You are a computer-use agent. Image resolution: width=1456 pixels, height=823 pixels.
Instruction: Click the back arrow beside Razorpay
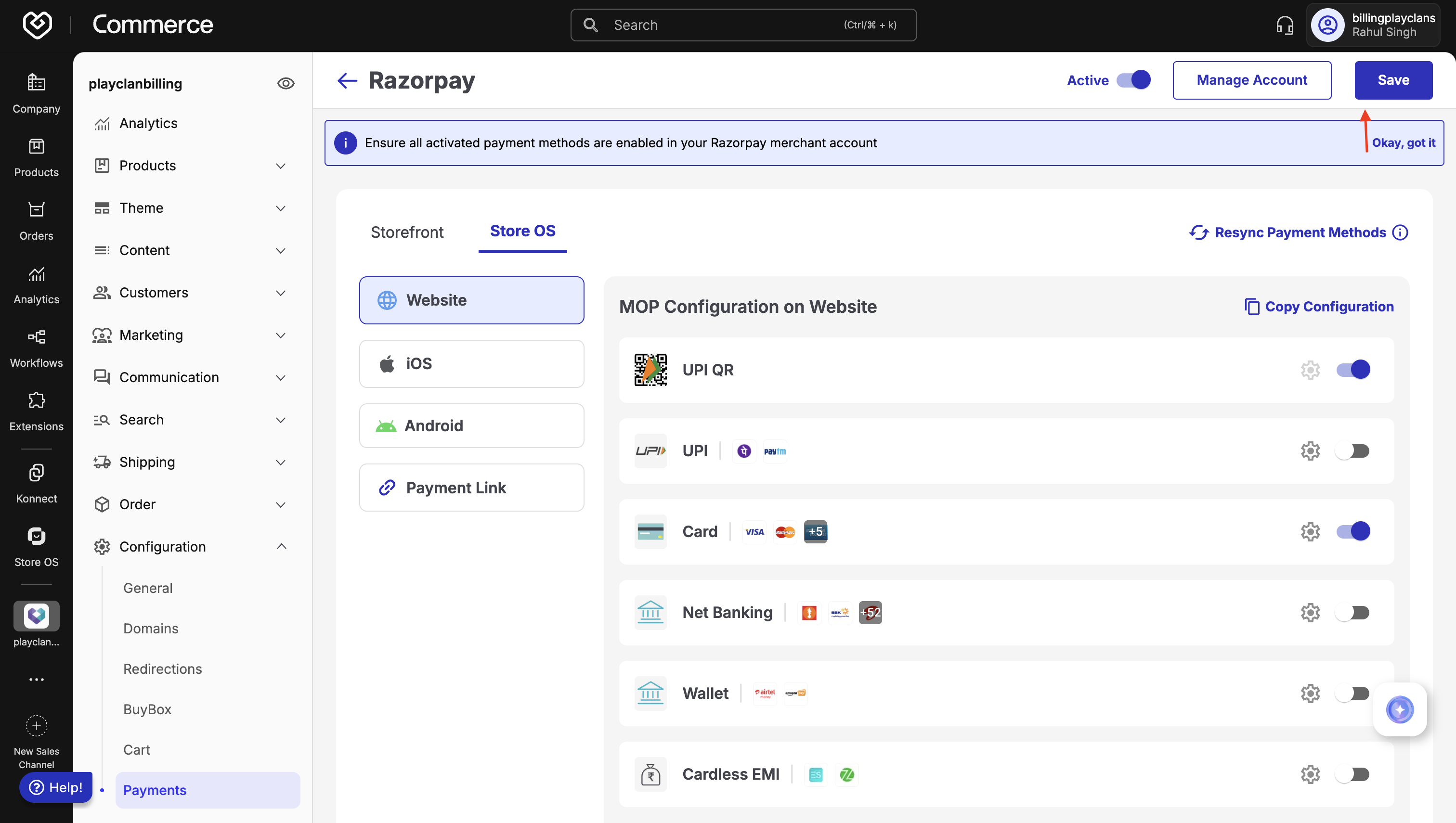347,80
